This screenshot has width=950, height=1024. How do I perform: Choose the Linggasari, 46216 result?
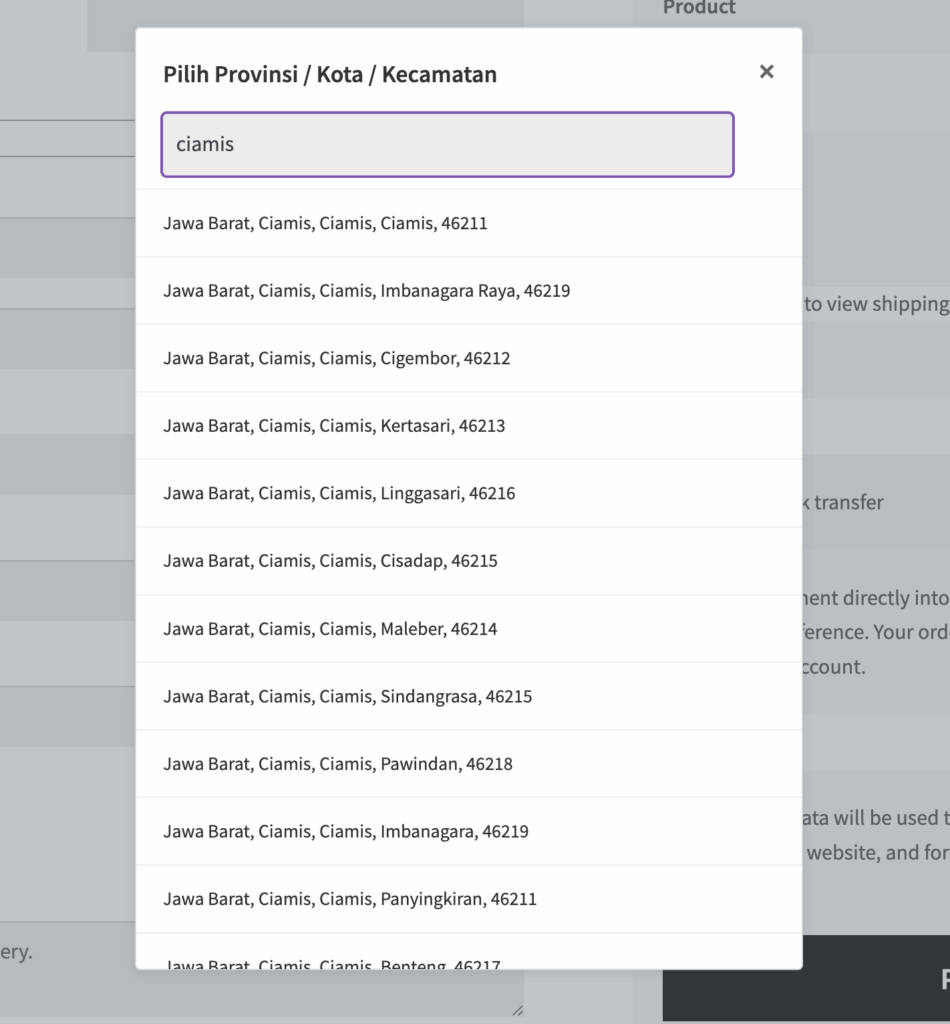click(339, 493)
